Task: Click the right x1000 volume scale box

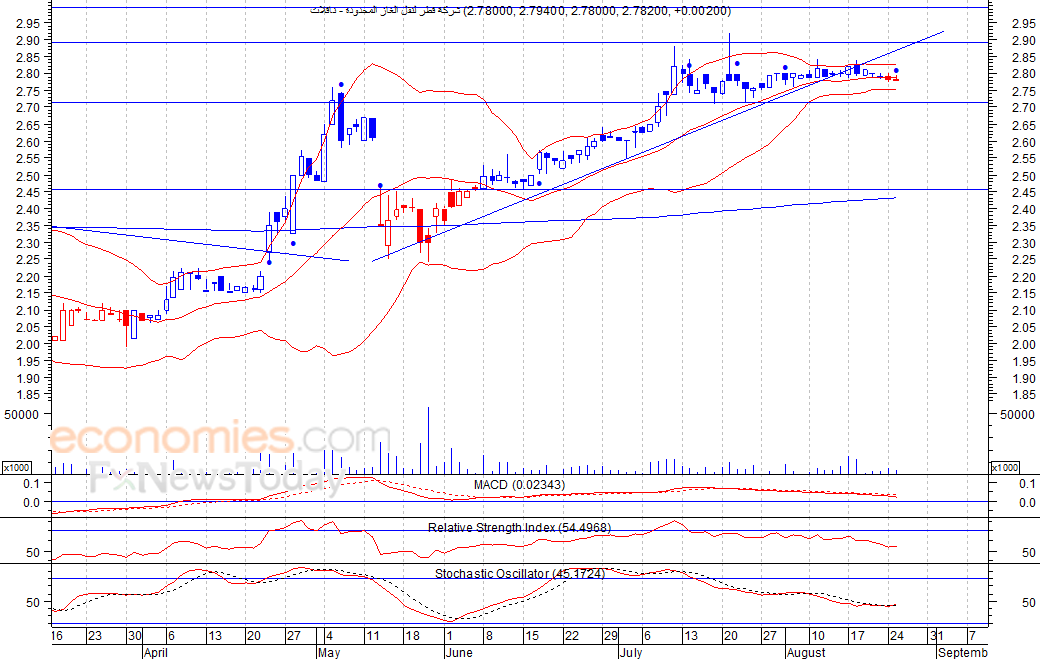Action: 1003,468
